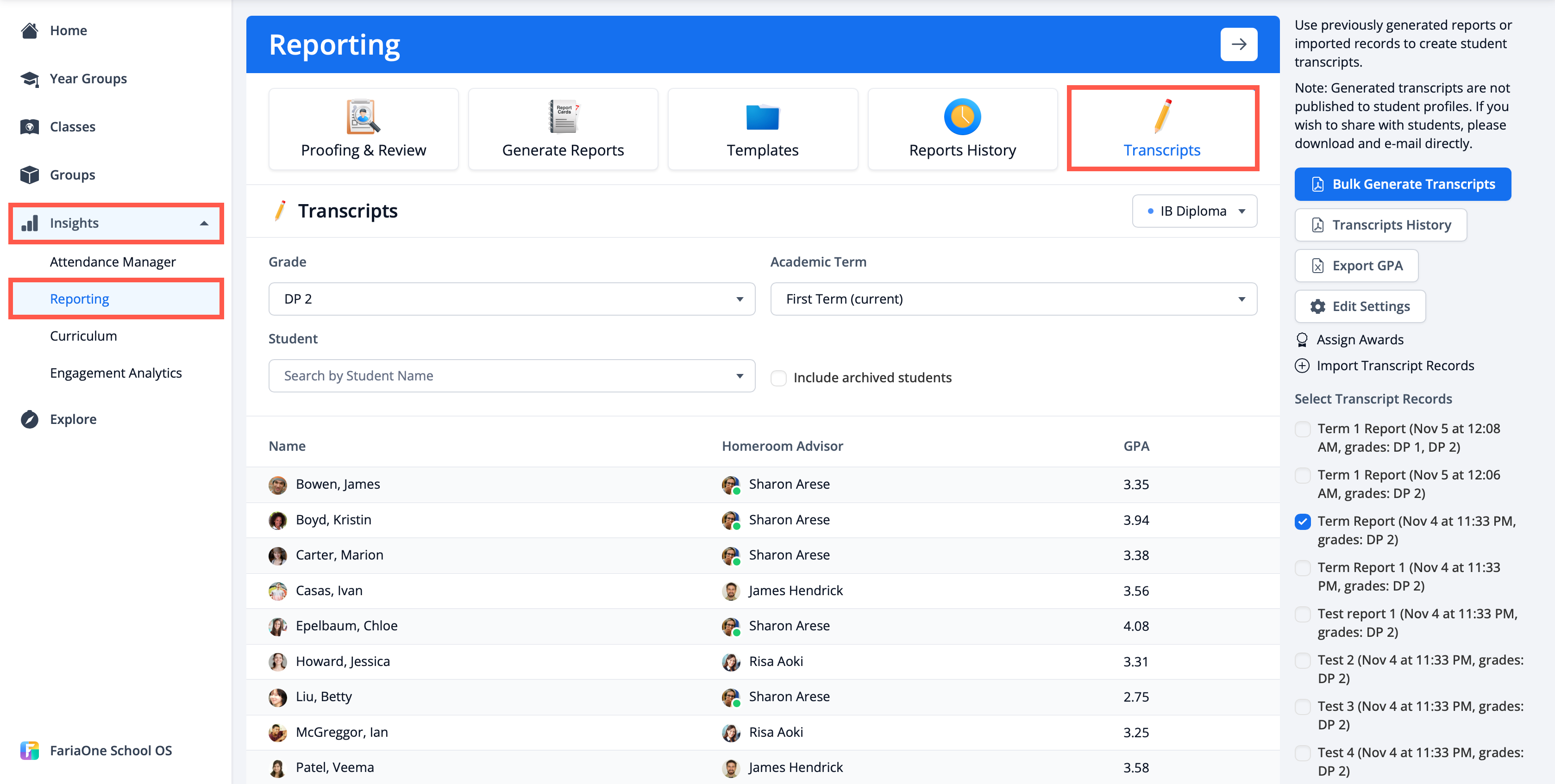Switch to the Templates tab
Screen dimensions: 1555x784
762,129
